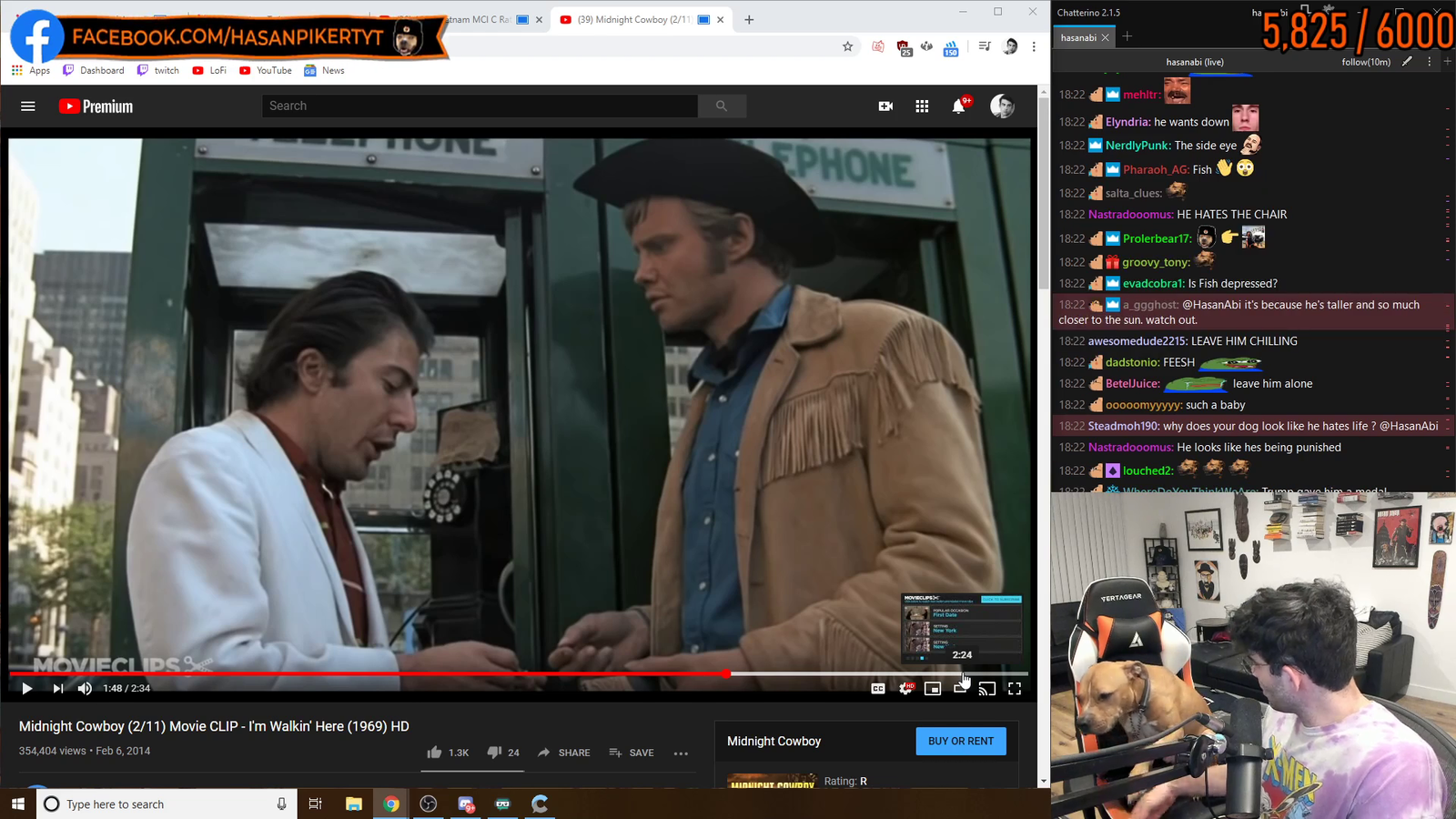Click into the YouTube search field
Image resolution: width=1456 pixels, height=819 pixels.
tap(480, 106)
